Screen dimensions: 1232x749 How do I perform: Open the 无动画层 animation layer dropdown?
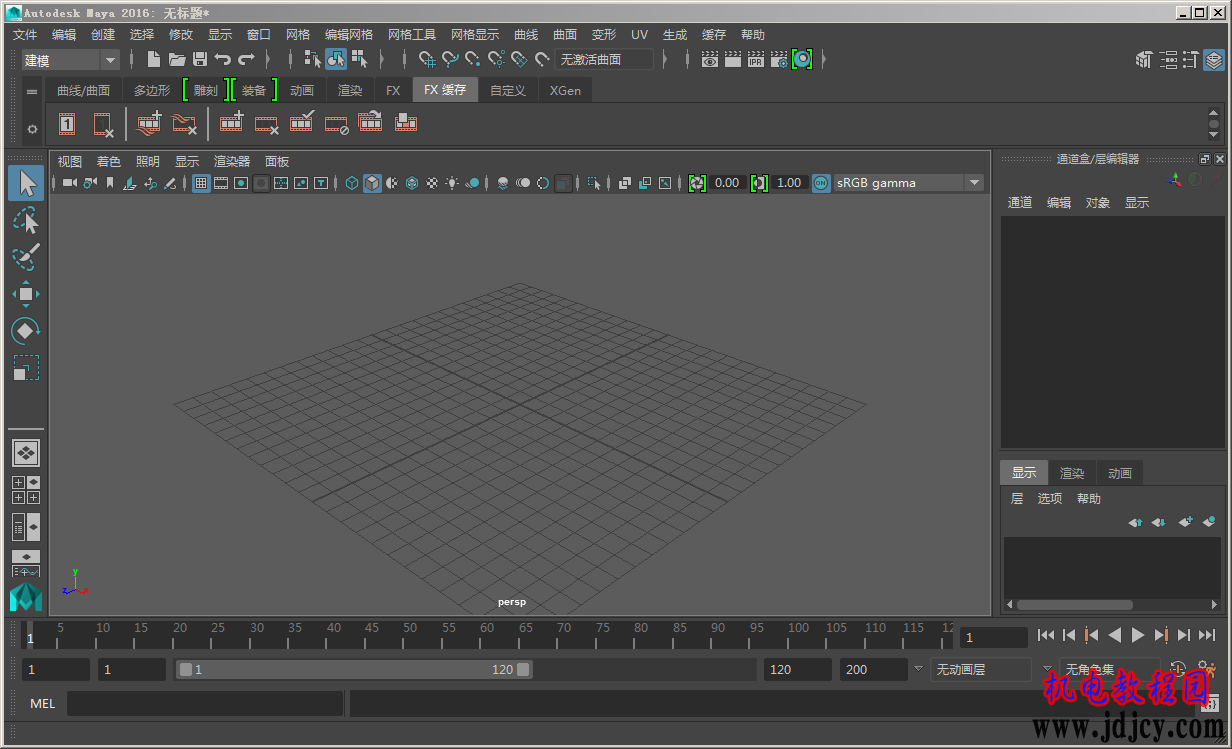(x=981, y=670)
